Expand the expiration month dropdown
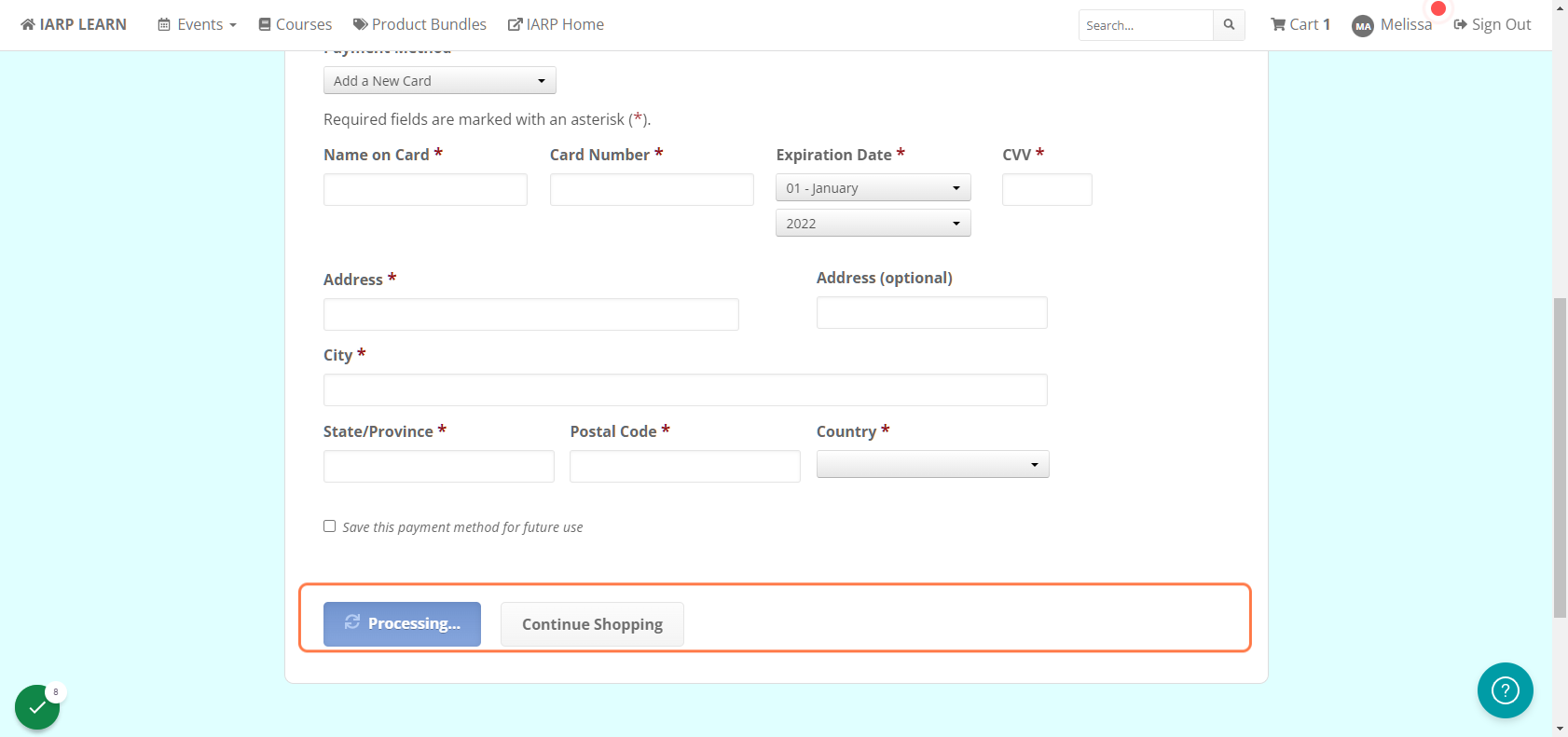Image resolution: width=1568 pixels, height=737 pixels. point(873,188)
